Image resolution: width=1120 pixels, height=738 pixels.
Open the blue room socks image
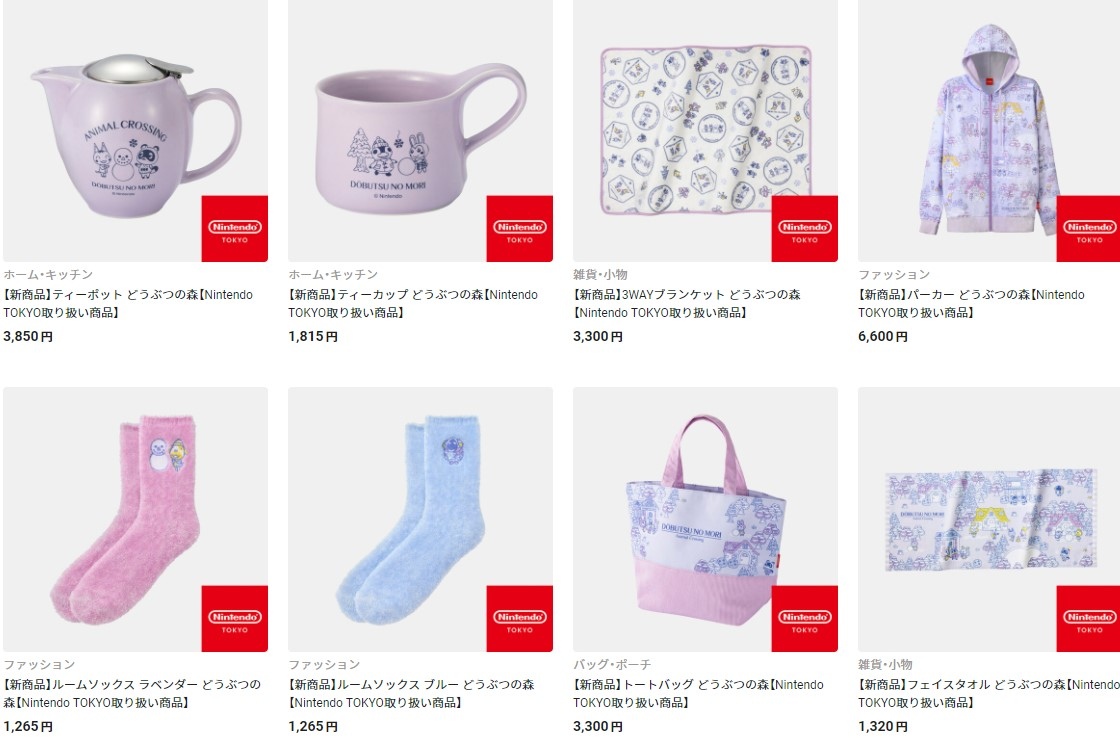click(x=420, y=519)
